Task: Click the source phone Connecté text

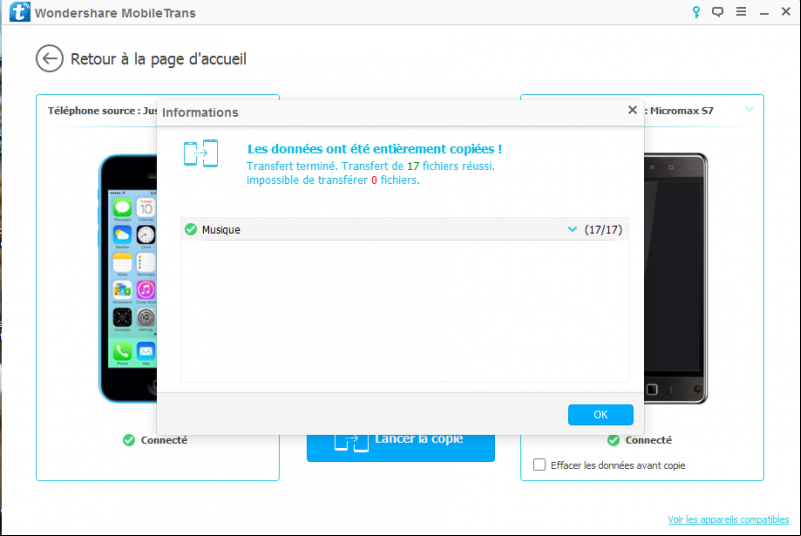Action: (x=164, y=440)
